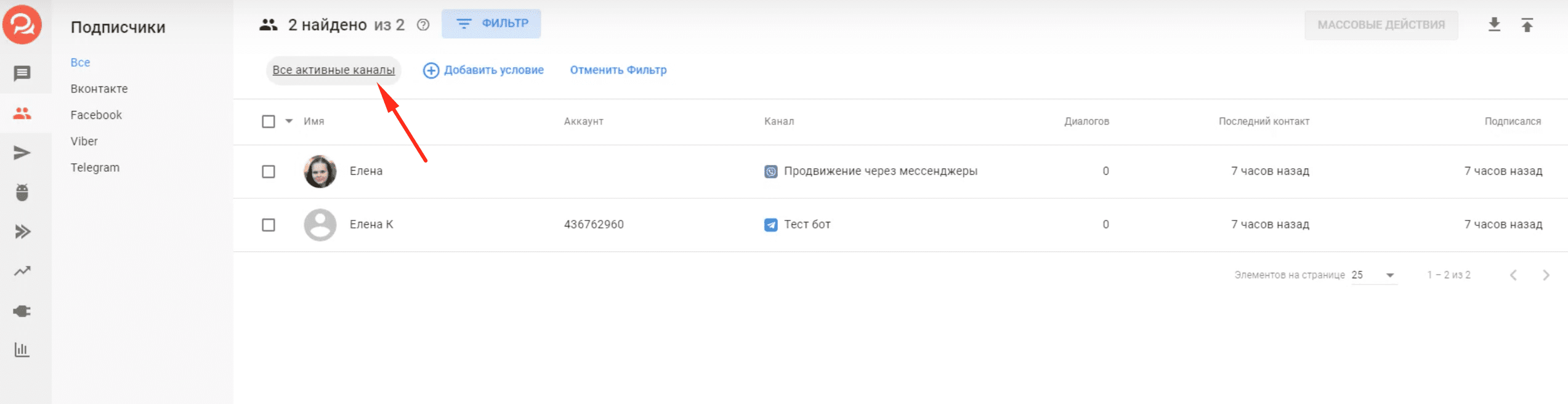Viewport: 1568px width, 404px height.
Task: Open the items-per-page dropdown showing 25
Action: tap(1374, 275)
